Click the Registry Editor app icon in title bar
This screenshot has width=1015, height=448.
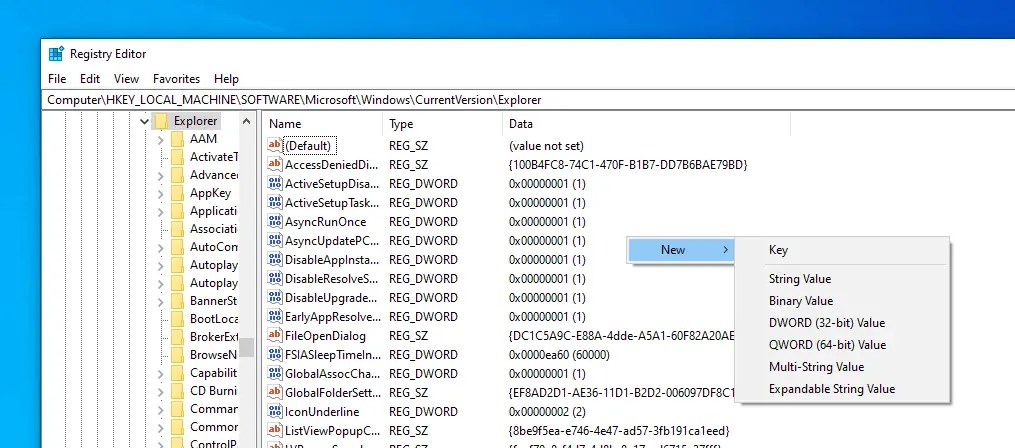(x=56, y=54)
